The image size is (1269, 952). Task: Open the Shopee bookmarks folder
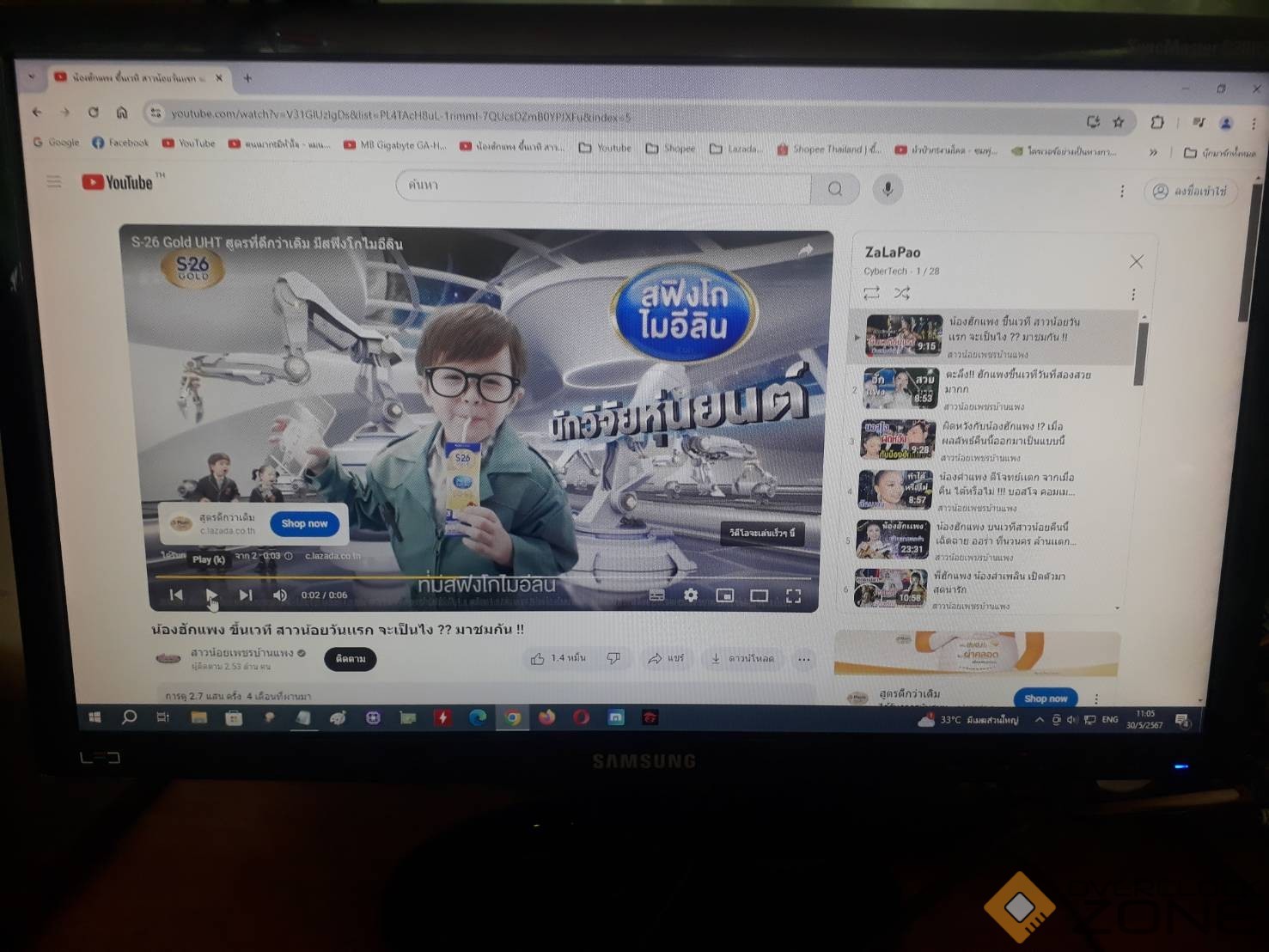670,149
